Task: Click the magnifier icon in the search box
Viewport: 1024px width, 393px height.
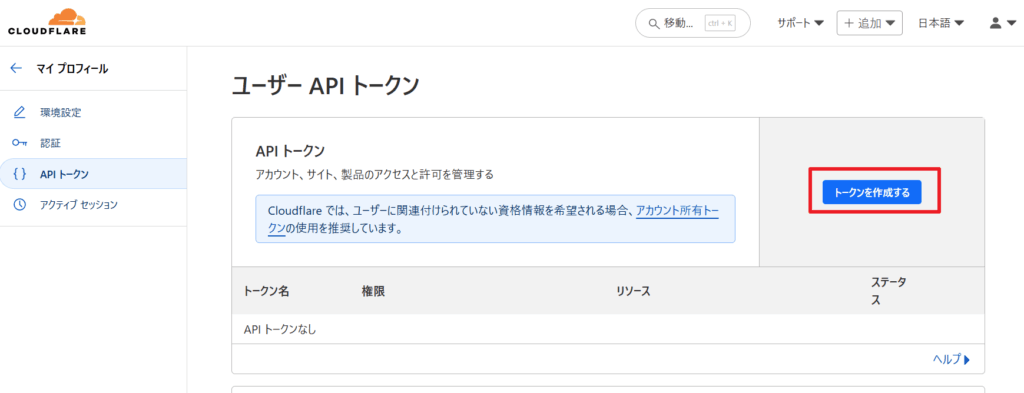Action: click(653, 24)
